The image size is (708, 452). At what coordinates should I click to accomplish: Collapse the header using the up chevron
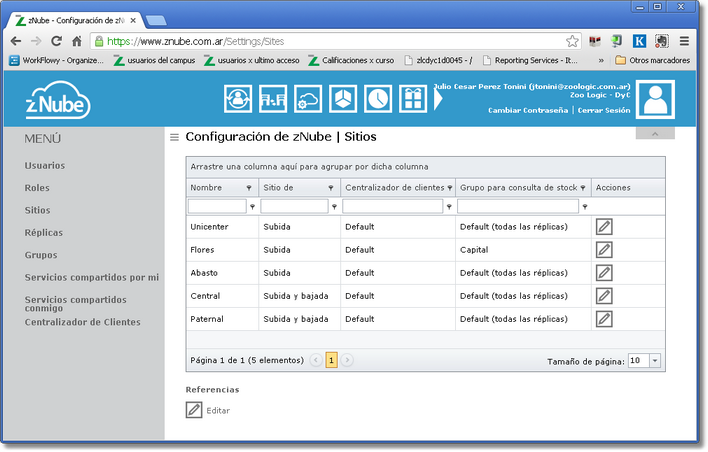click(x=655, y=133)
